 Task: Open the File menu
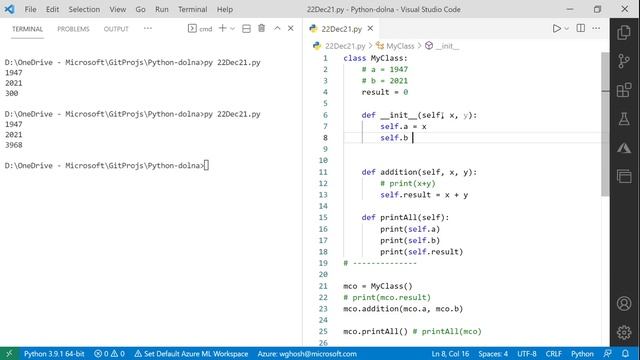[30, 9]
